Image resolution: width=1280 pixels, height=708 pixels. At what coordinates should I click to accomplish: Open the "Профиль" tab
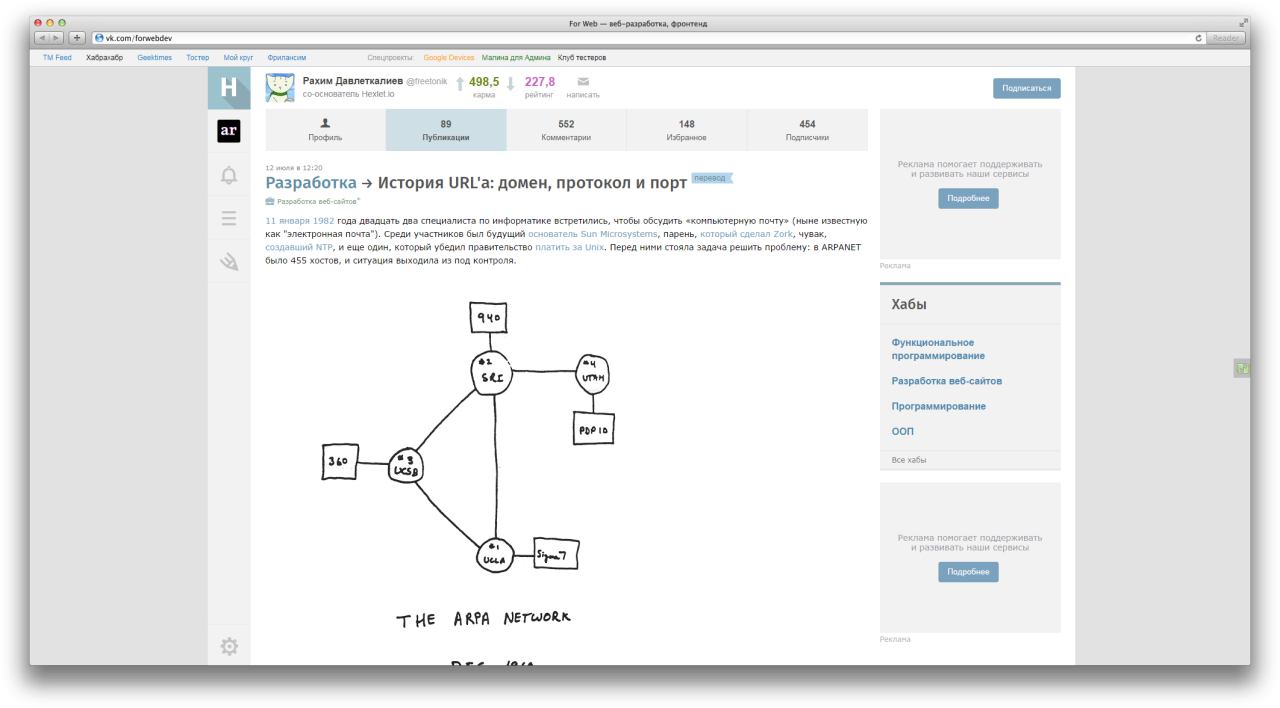coord(325,130)
